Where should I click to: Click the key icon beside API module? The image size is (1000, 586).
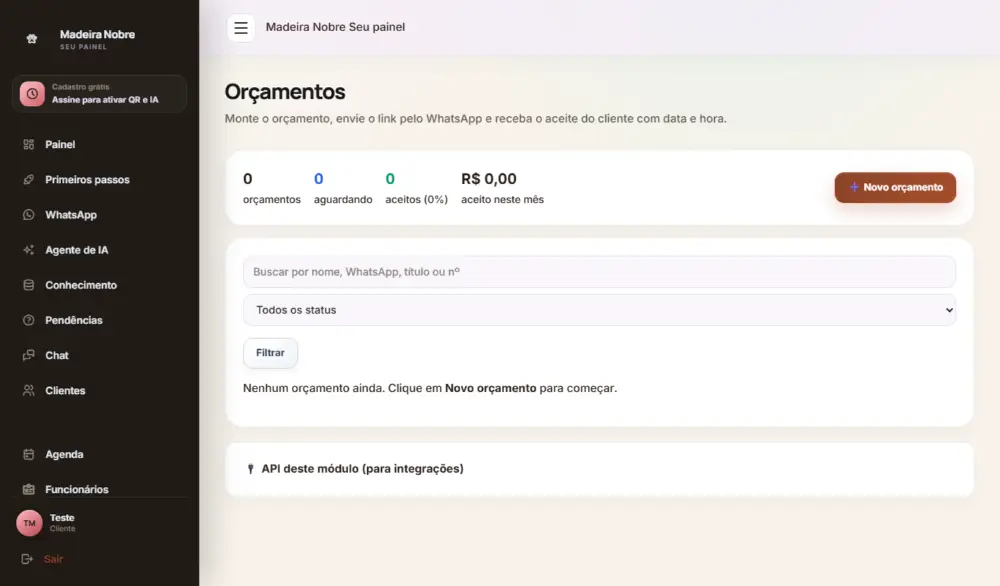point(251,469)
